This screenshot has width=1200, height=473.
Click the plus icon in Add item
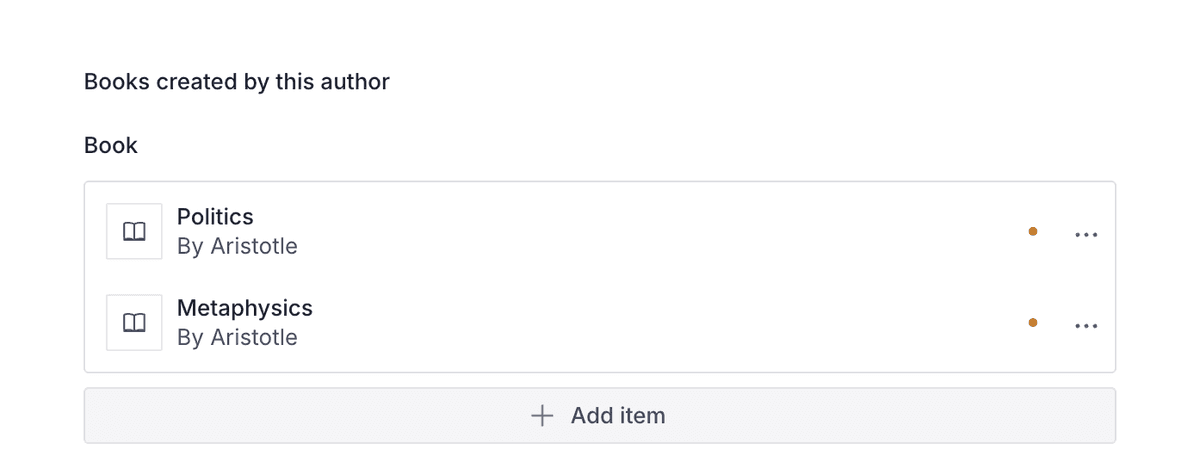point(542,416)
